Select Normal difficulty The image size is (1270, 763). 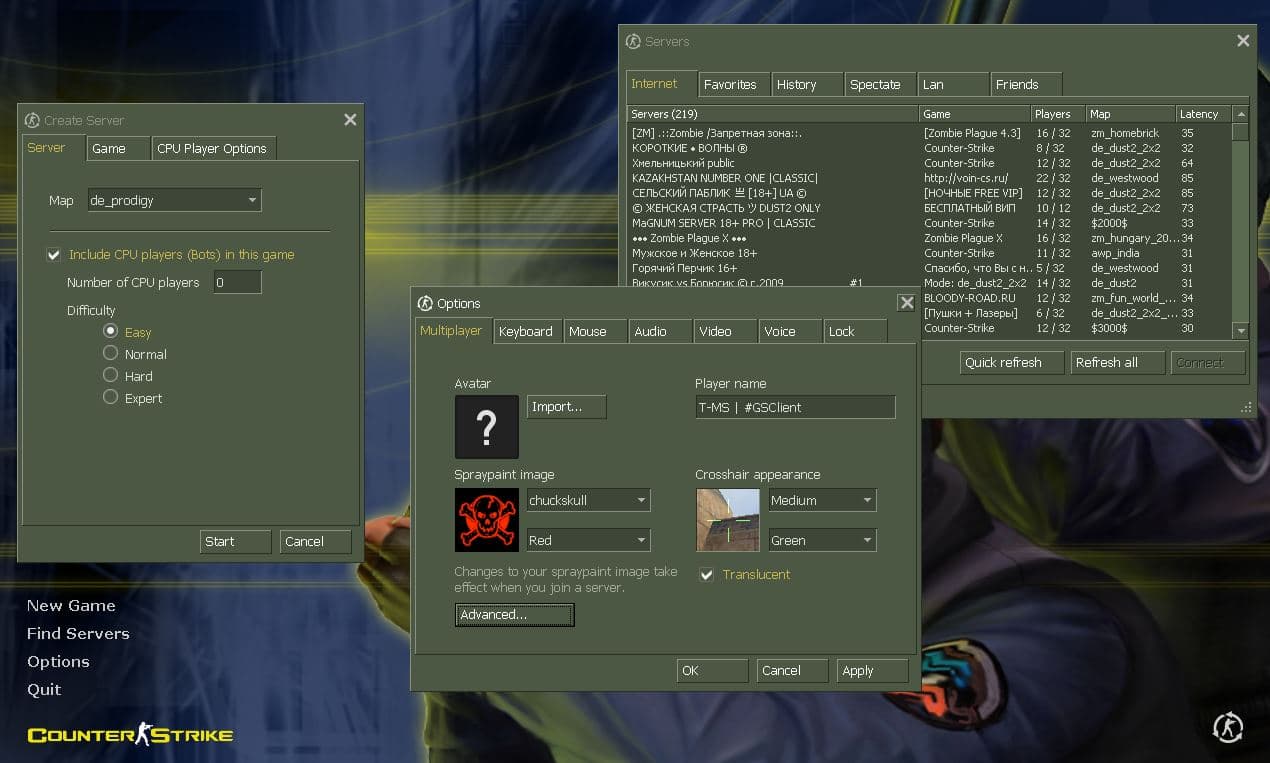pos(110,353)
